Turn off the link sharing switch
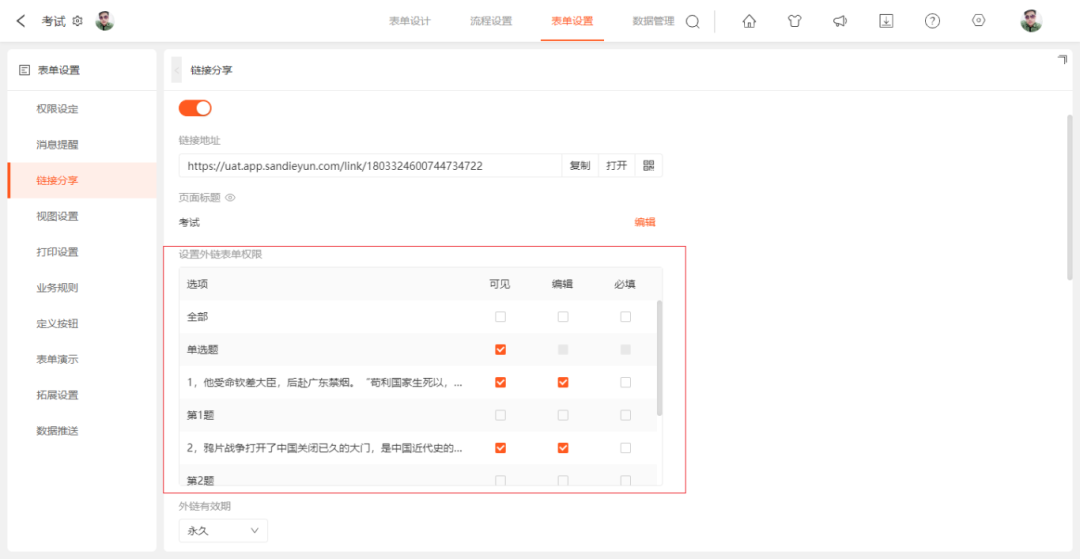The width and height of the screenshot is (1080, 559). click(195, 108)
